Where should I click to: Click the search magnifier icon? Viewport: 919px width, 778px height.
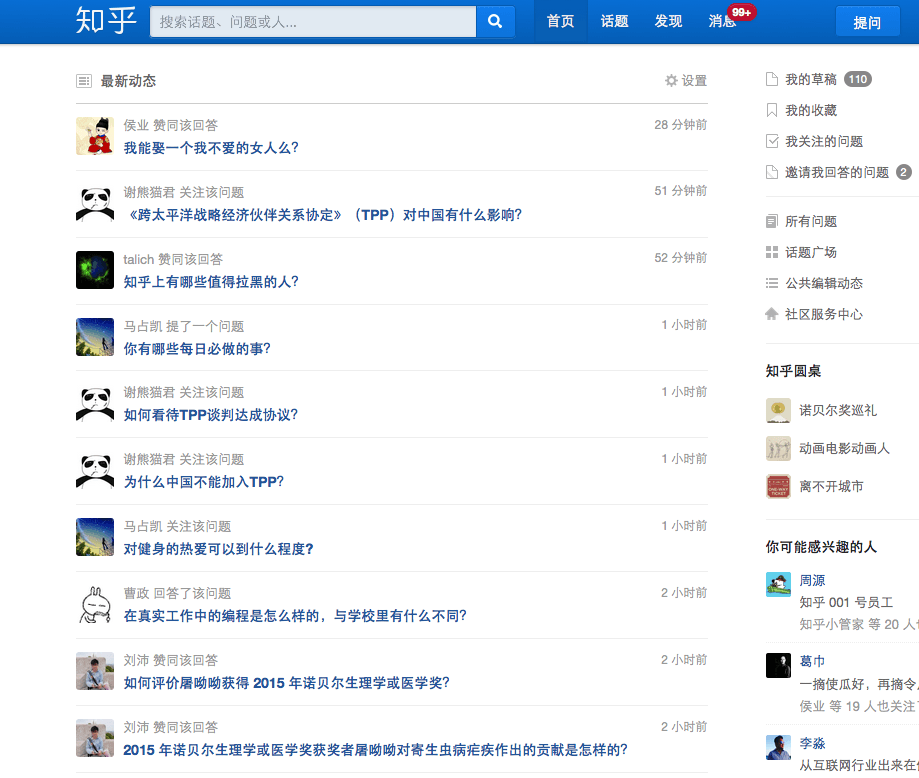[x=495, y=20]
